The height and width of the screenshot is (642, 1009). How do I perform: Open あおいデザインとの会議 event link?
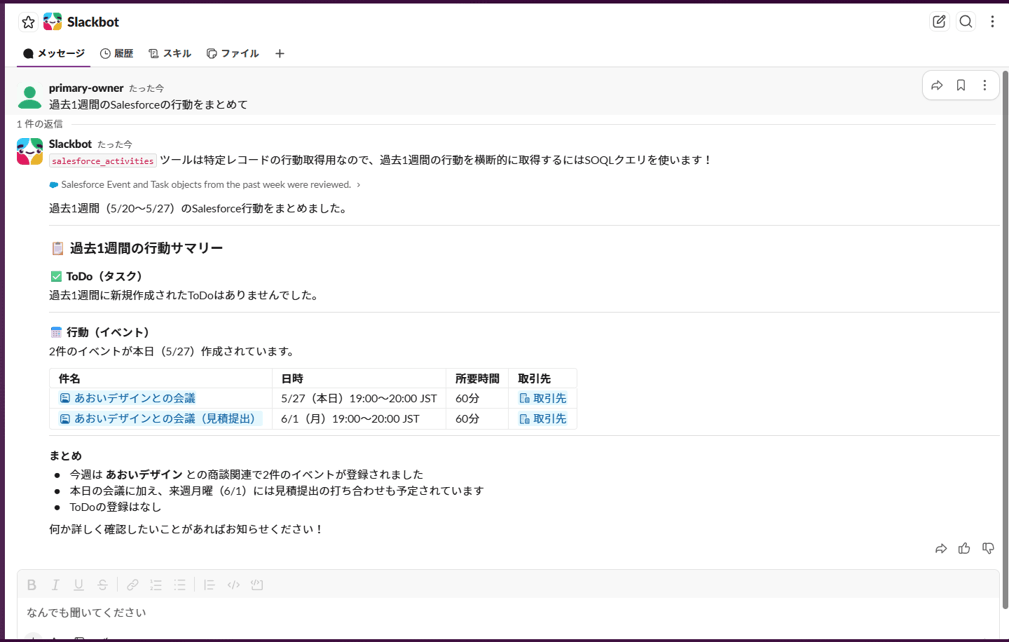(x=127, y=398)
